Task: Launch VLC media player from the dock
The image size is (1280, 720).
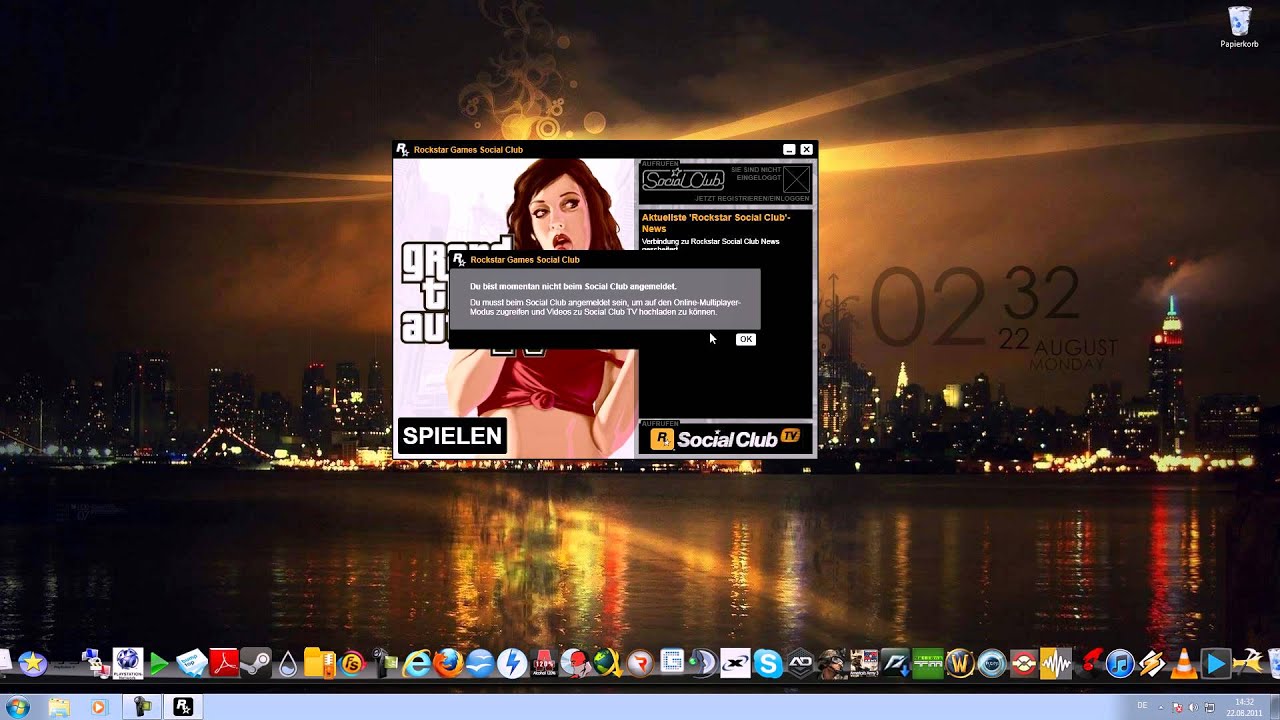Action: (x=1184, y=662)
